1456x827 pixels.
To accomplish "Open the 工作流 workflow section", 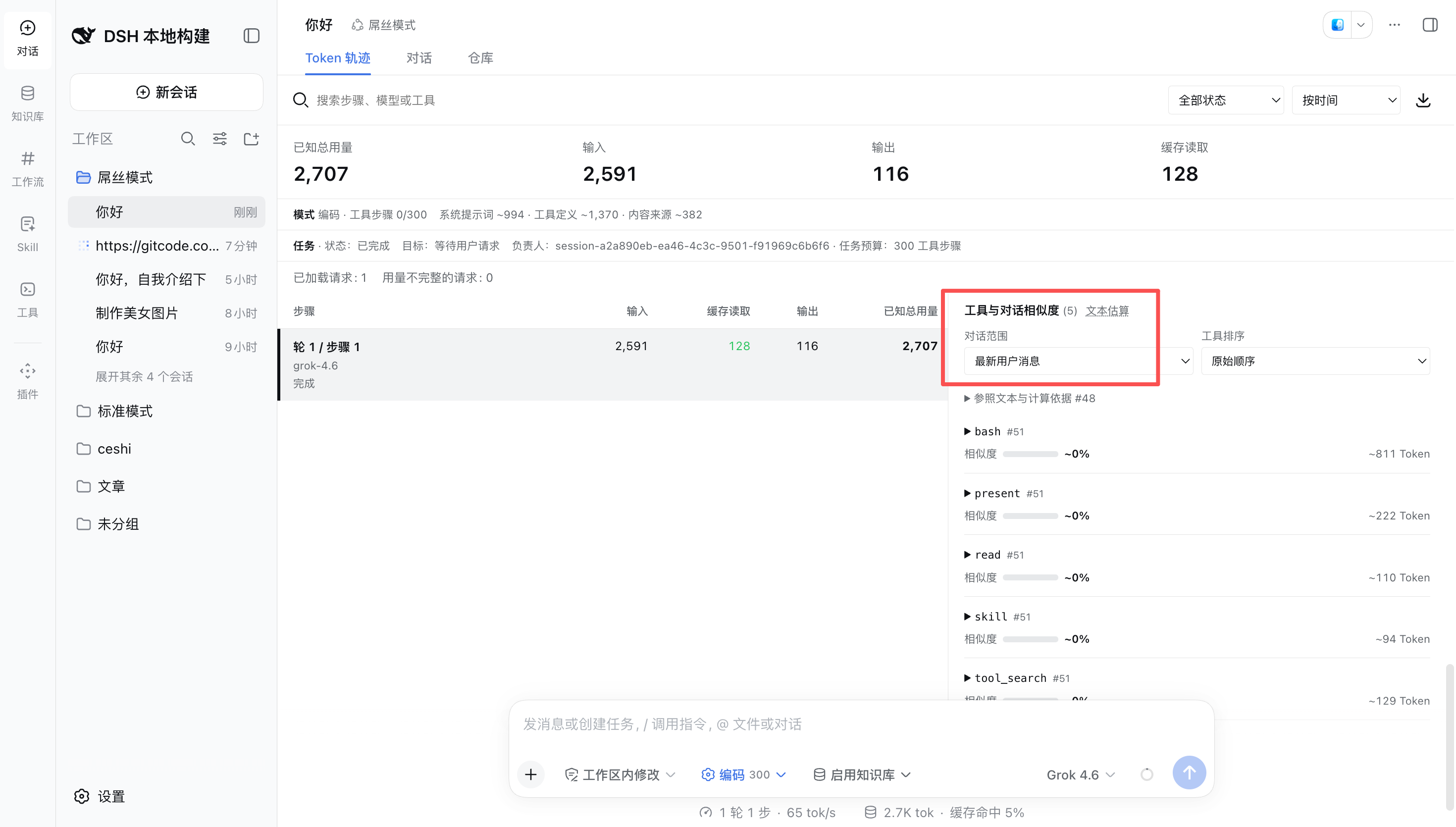I will click(x=27, y=169).
